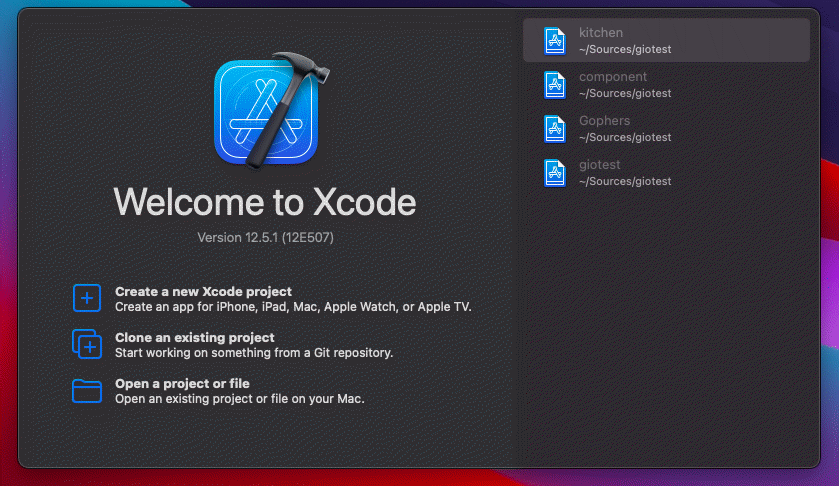Click the folder icon to open a project
Screen dimensions: 839x486
point(87,391)
